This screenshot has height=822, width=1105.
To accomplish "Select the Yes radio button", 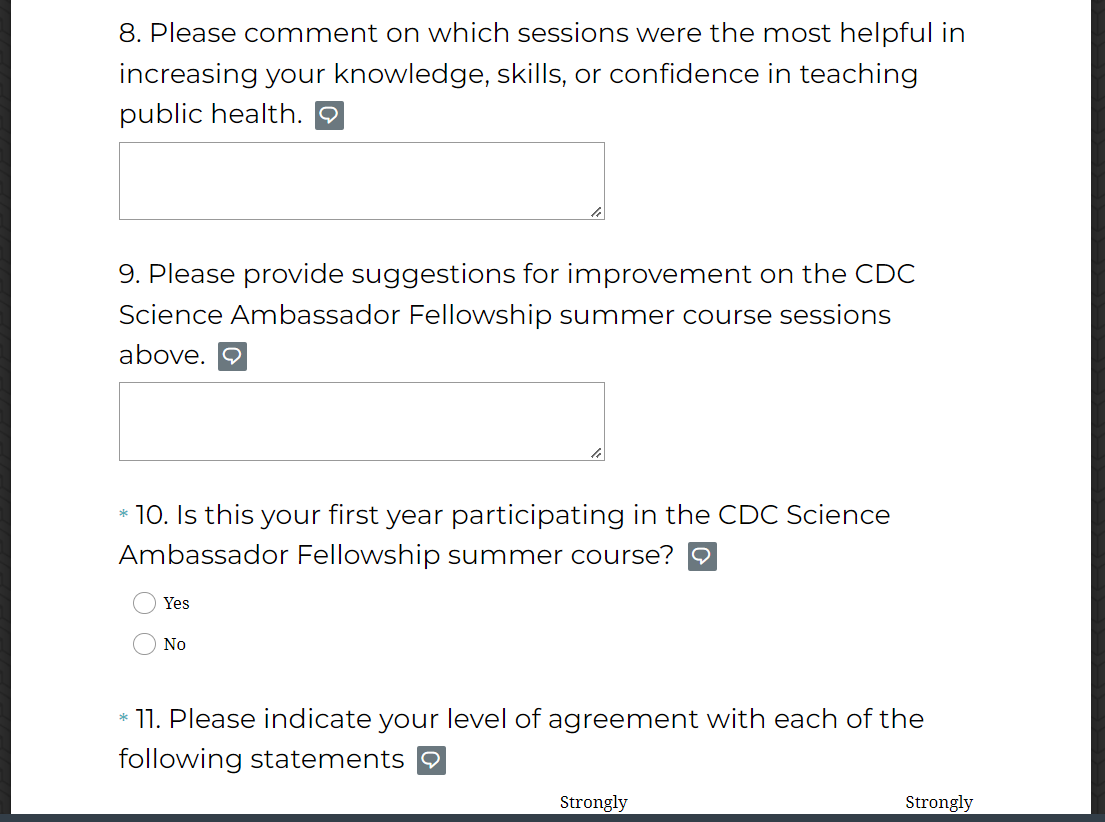I will tap(144, 603).
